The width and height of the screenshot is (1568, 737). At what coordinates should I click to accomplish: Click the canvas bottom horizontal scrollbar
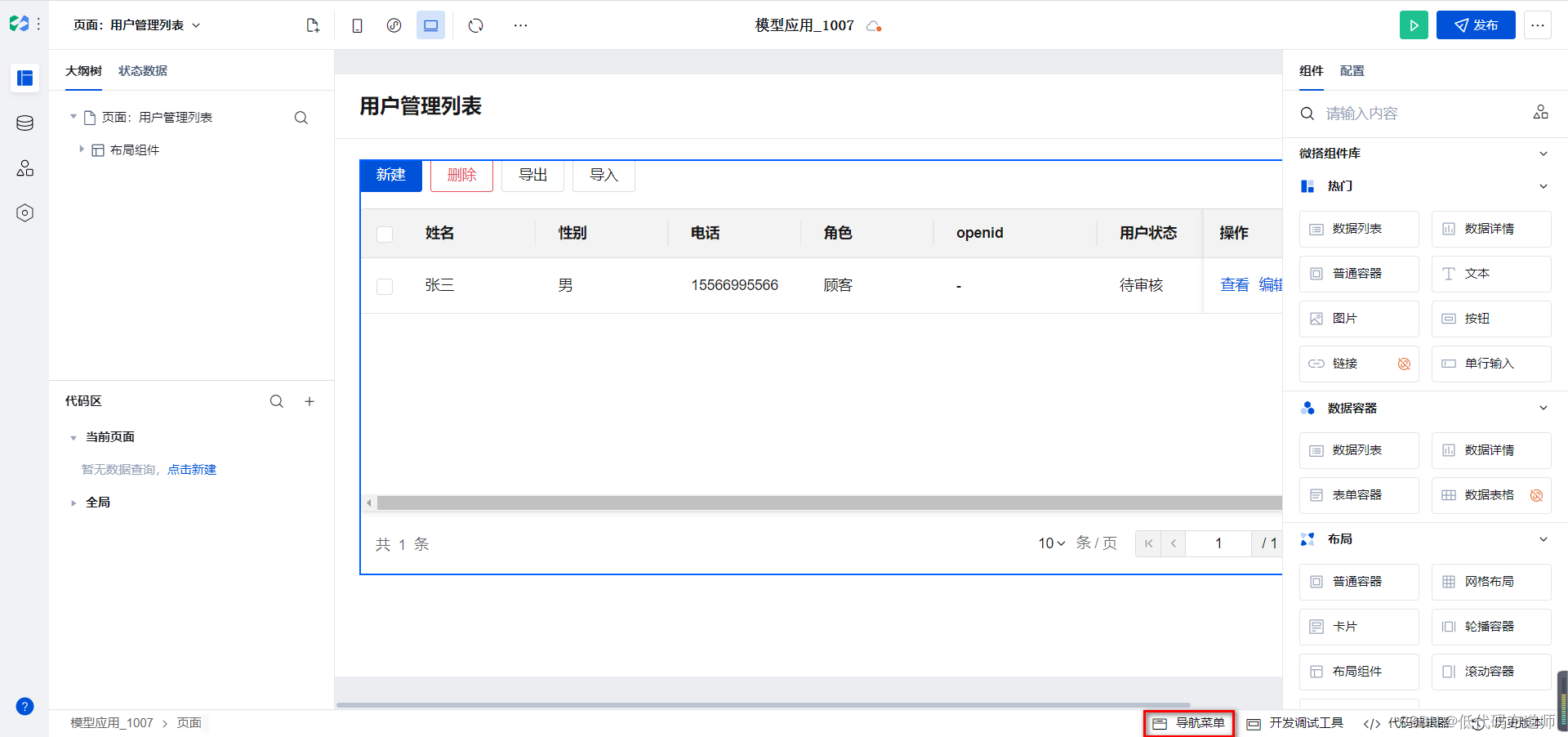[x=763, y=704]
